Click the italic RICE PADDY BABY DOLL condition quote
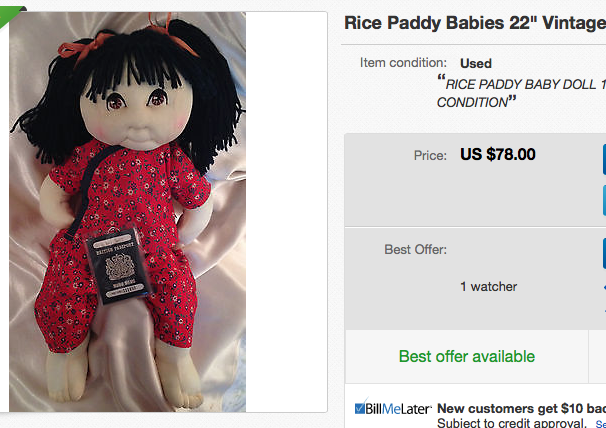Image resolution: width=606 pixels, height=428 pixels. point(521,93)
